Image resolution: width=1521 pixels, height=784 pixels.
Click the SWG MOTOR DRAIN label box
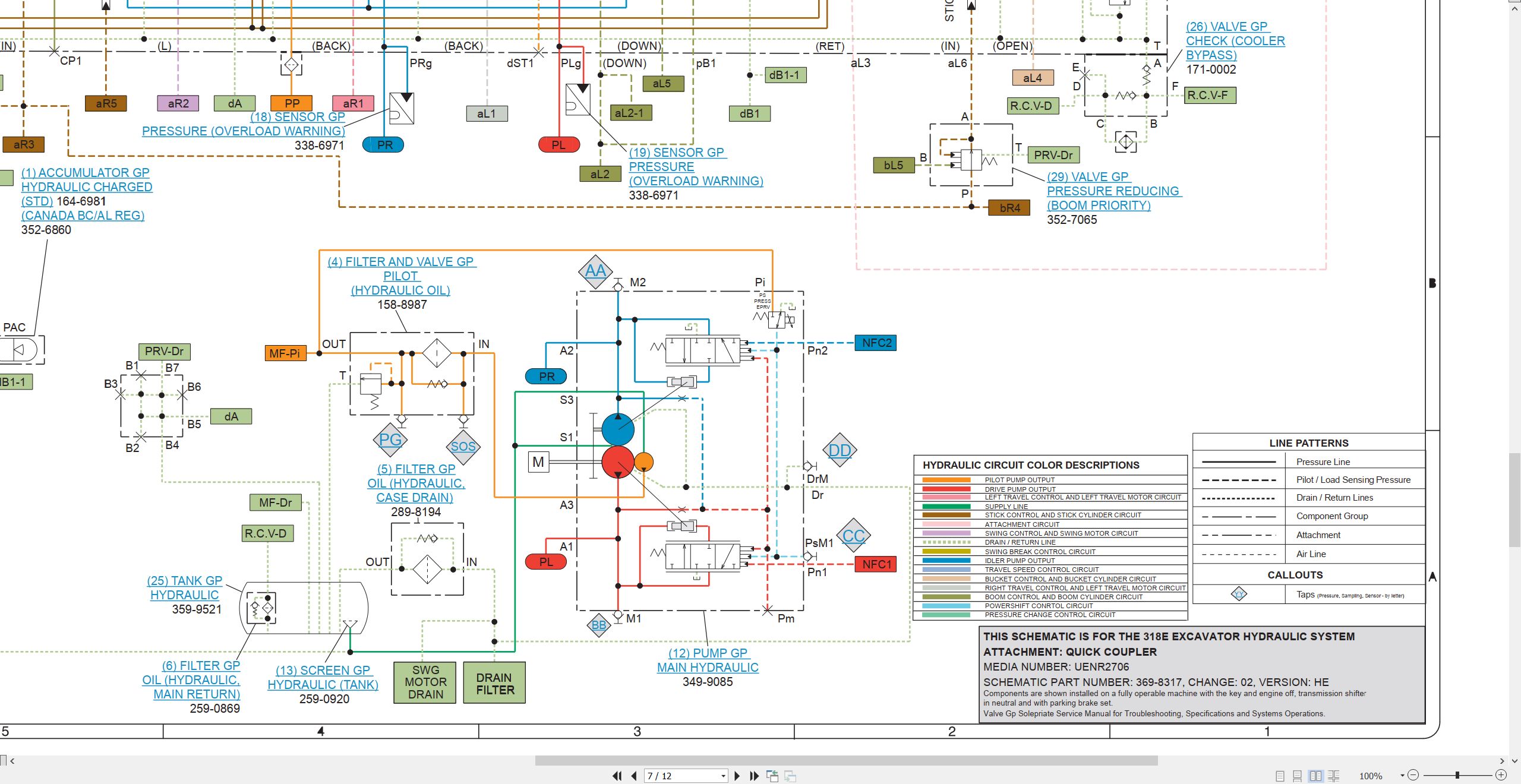[x=425, y=683]
